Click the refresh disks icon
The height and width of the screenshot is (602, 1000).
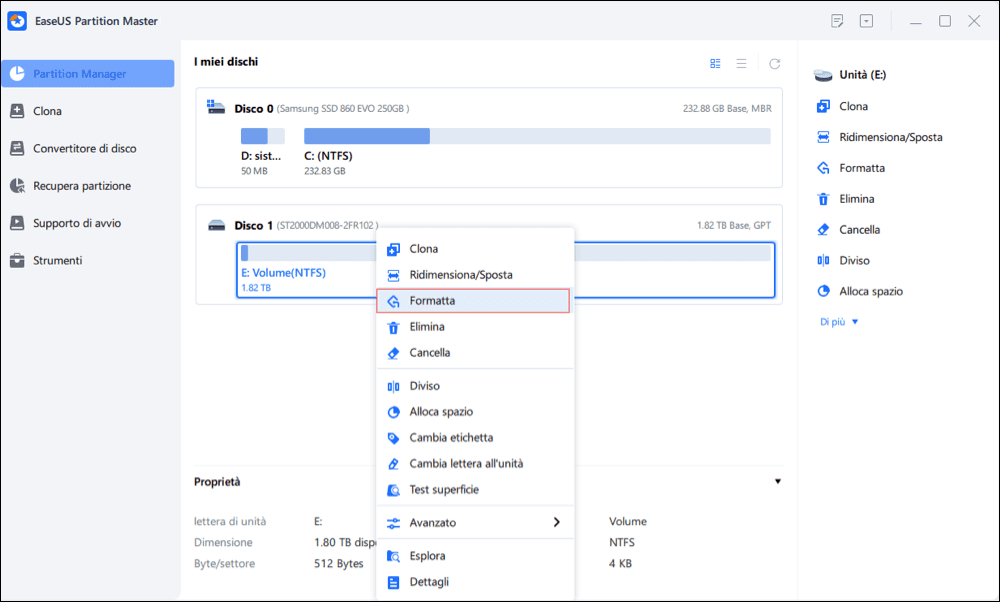pos(774,64)
